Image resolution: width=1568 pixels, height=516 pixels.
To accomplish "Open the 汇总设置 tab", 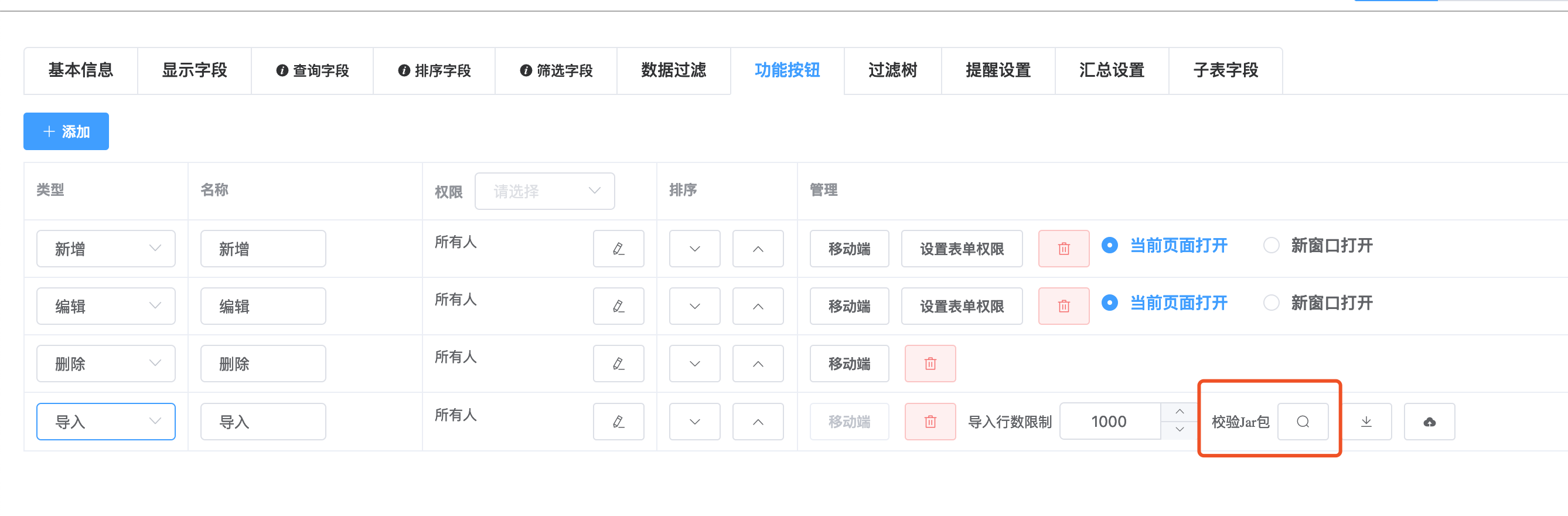I will [1111, 71].
